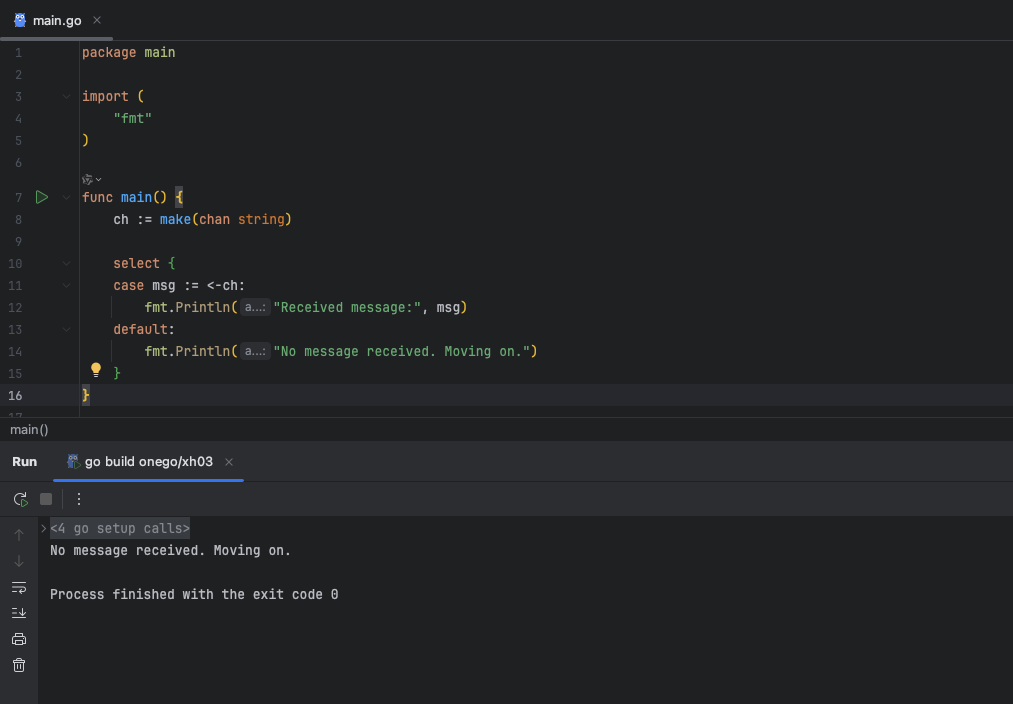Rerun the go build onego/xh03 configuration

pos(21,499)
